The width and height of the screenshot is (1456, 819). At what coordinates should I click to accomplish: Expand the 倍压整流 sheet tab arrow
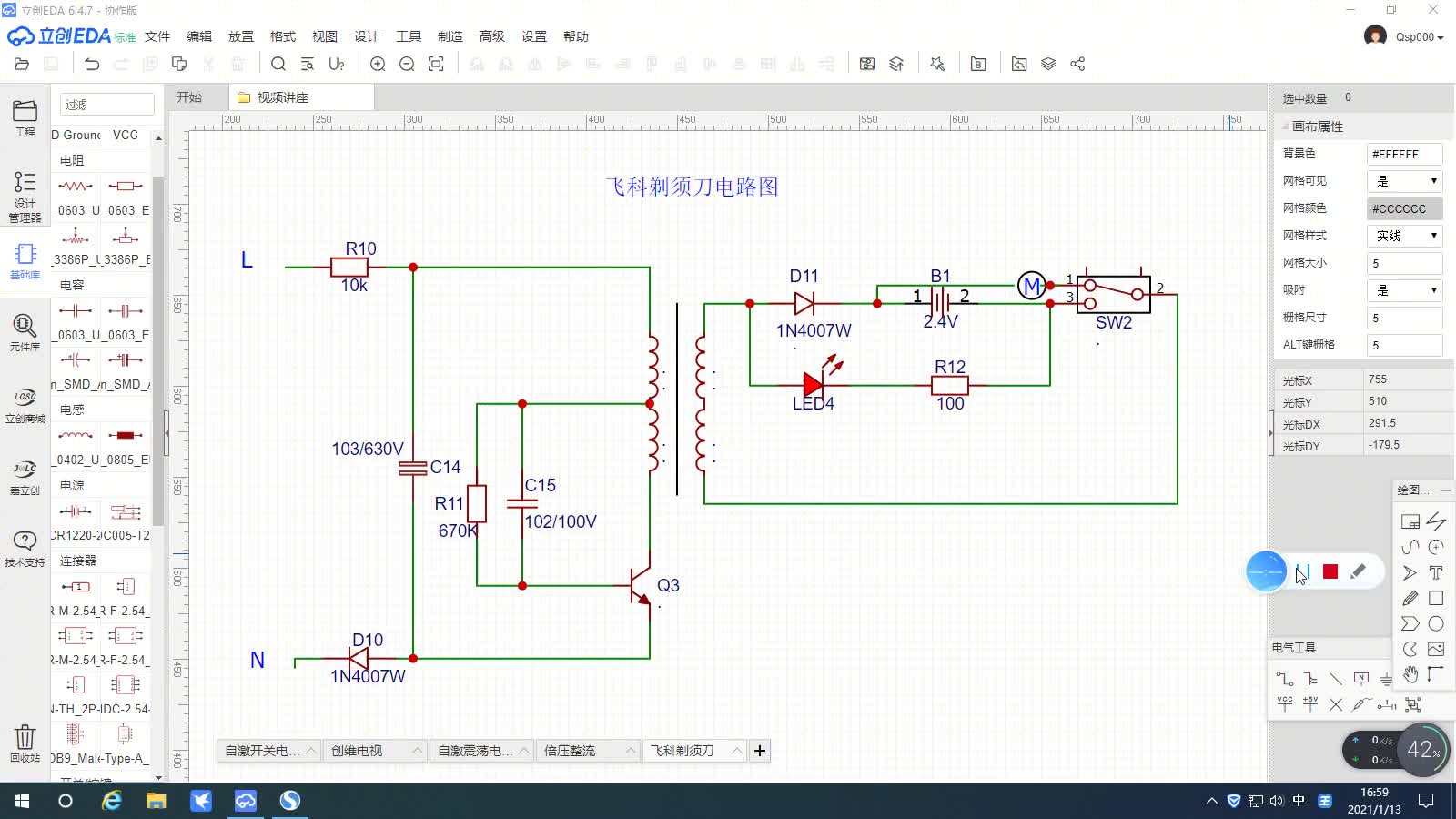click(x=630, y=751)
